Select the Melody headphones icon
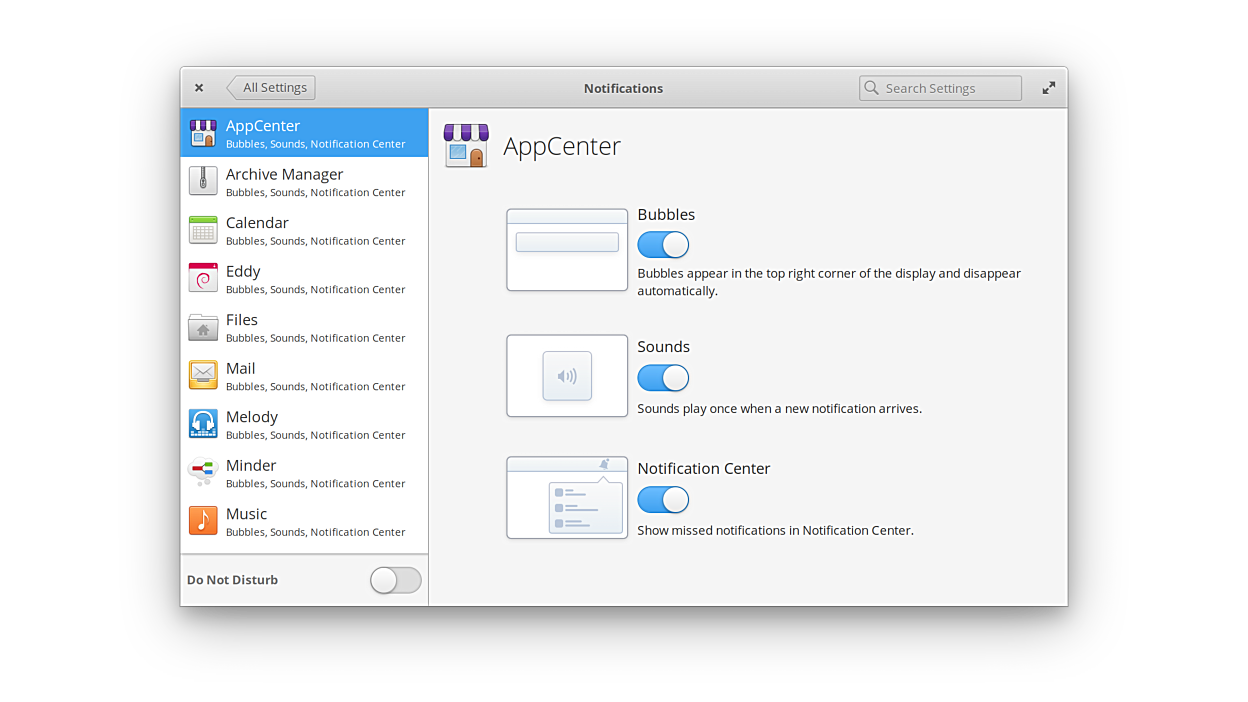Image resolution: width=1248 pixels, height=702 pixels. pos(203,424)
